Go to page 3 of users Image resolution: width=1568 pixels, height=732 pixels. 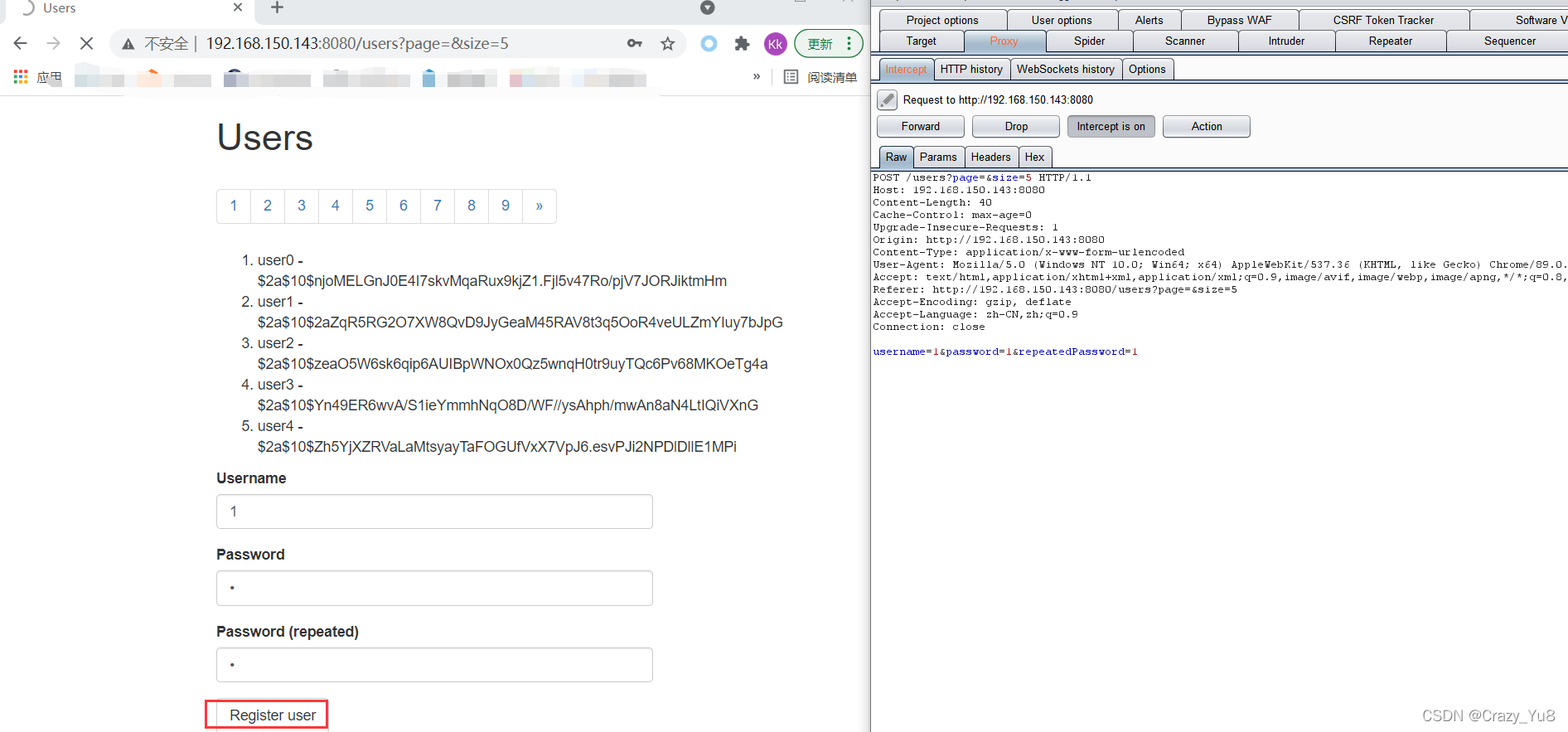coord(302,206)
